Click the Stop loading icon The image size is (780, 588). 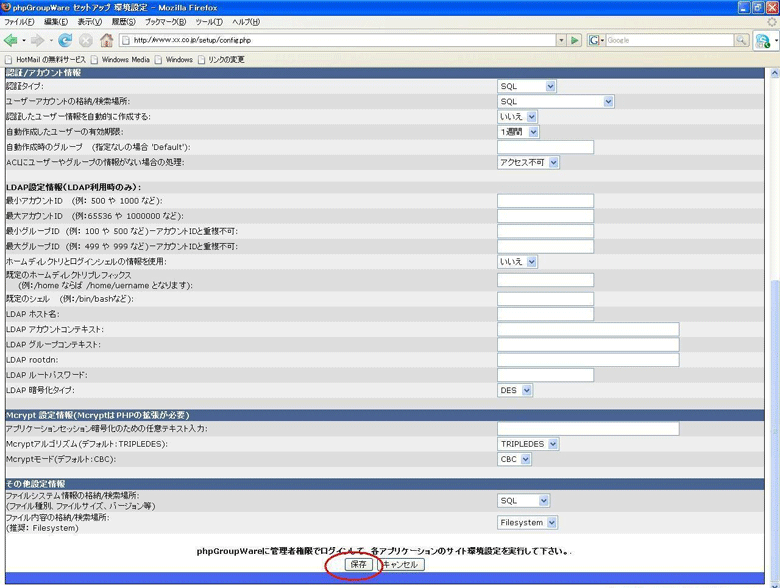point(85,40)
